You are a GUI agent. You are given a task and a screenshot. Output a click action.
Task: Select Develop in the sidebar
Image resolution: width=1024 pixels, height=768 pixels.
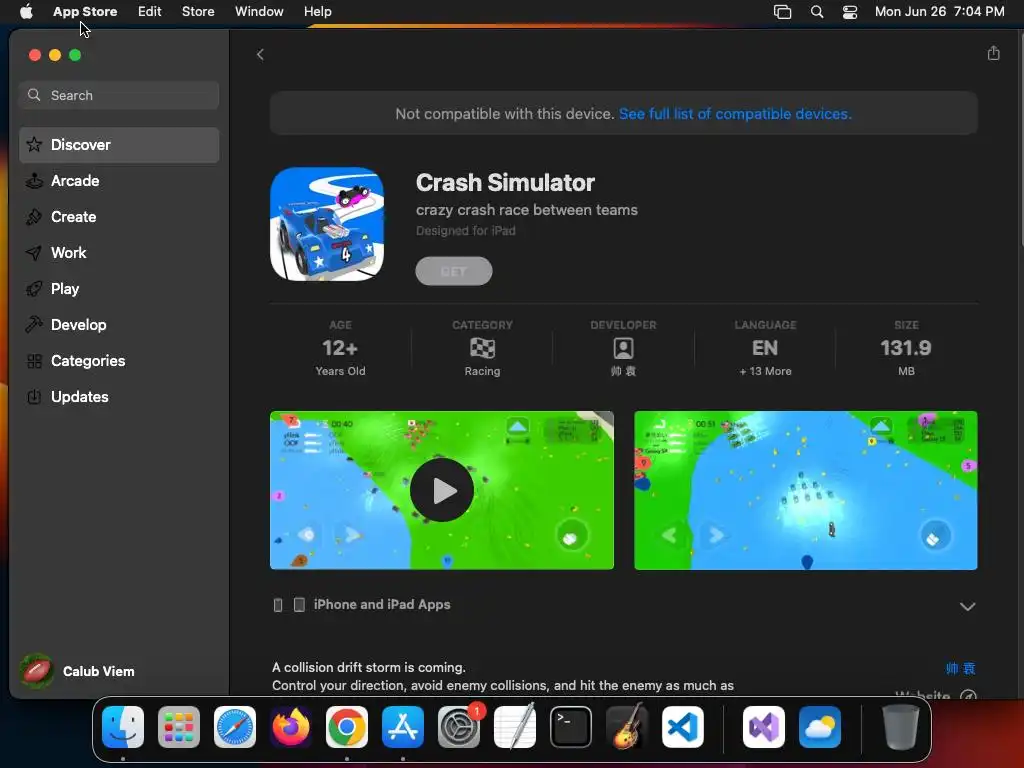(x=119, y=325)
